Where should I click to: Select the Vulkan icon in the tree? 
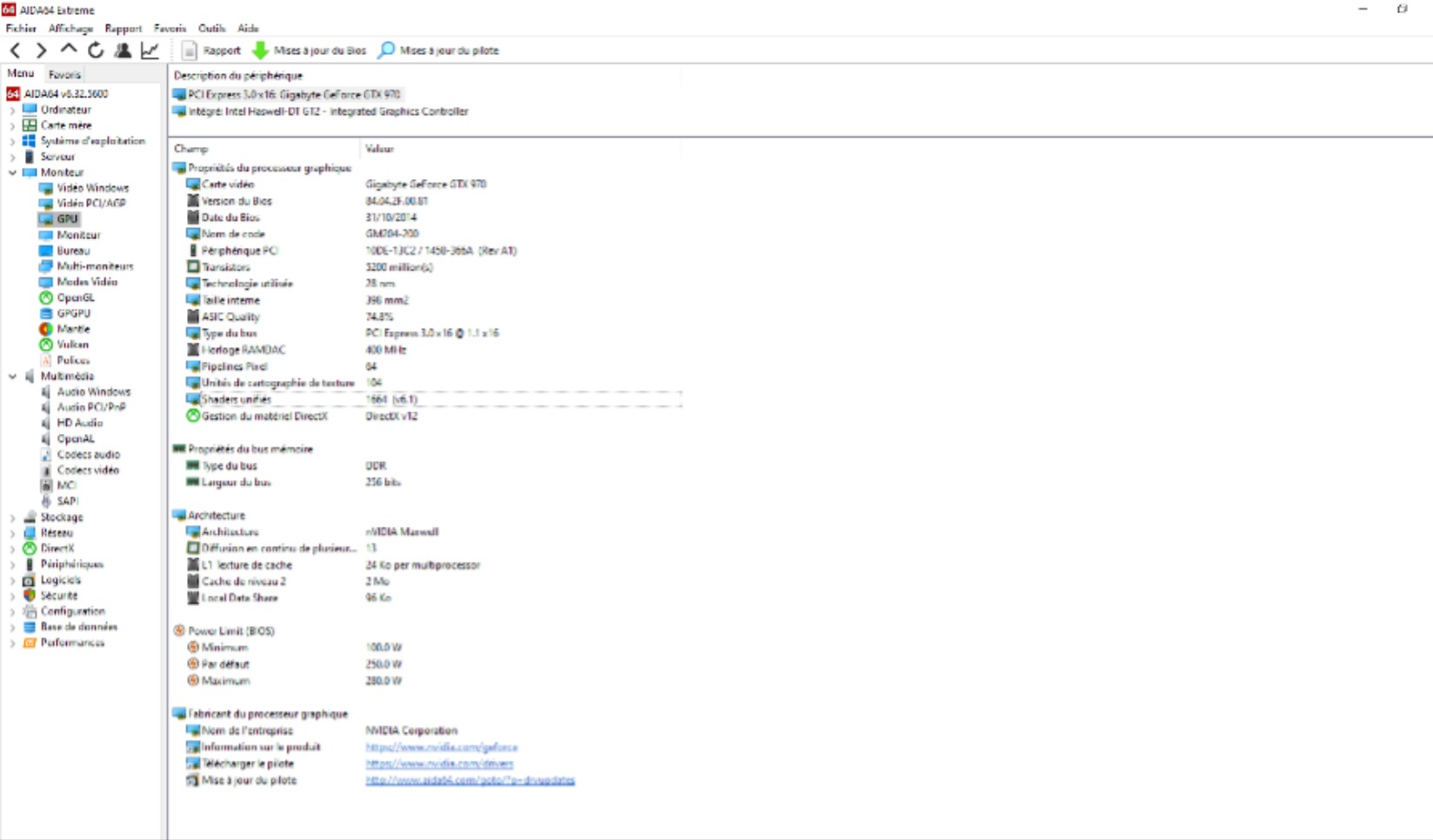coord(46,344)
